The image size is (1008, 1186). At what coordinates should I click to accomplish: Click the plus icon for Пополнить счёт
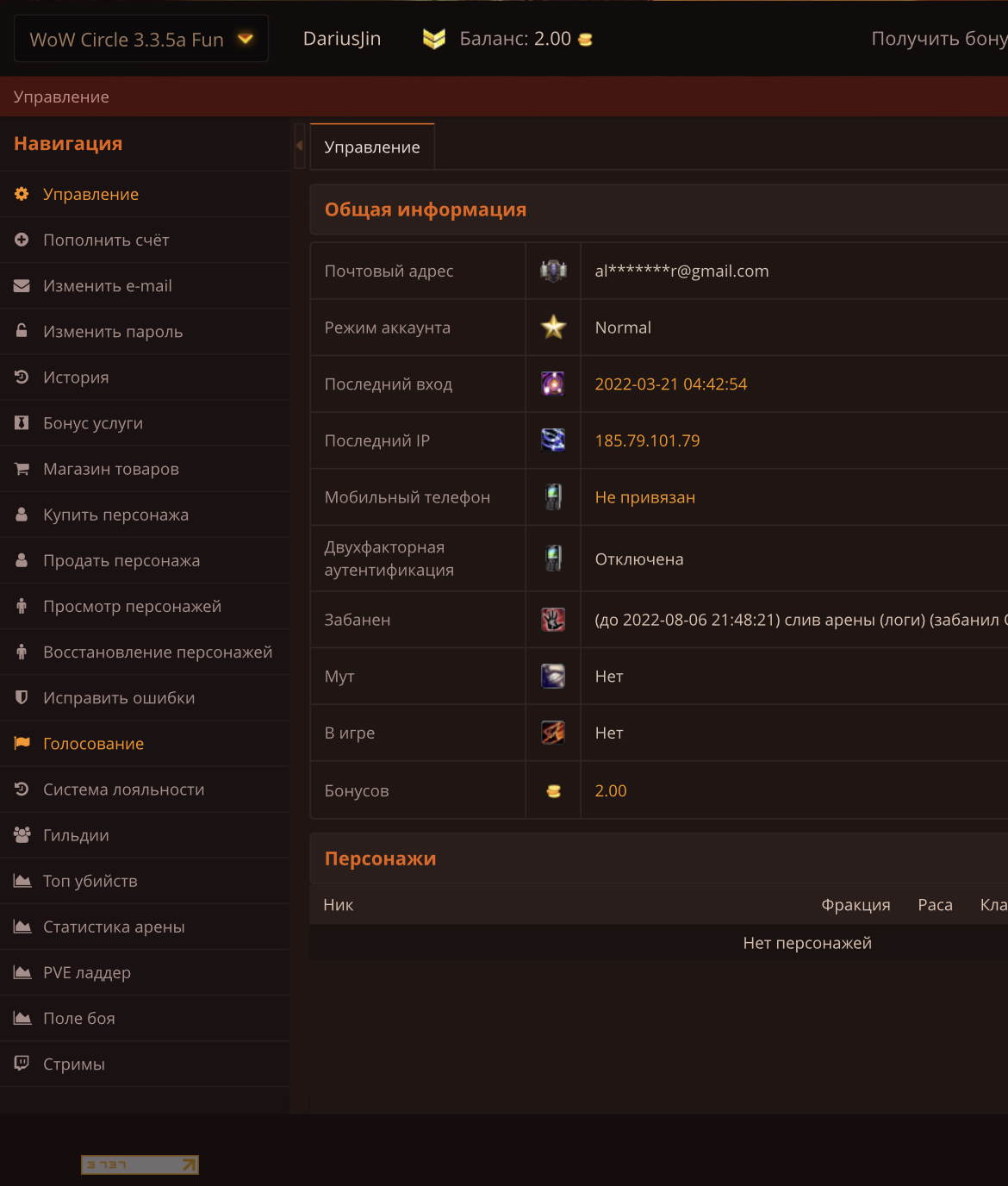click(x=22, y=240)
